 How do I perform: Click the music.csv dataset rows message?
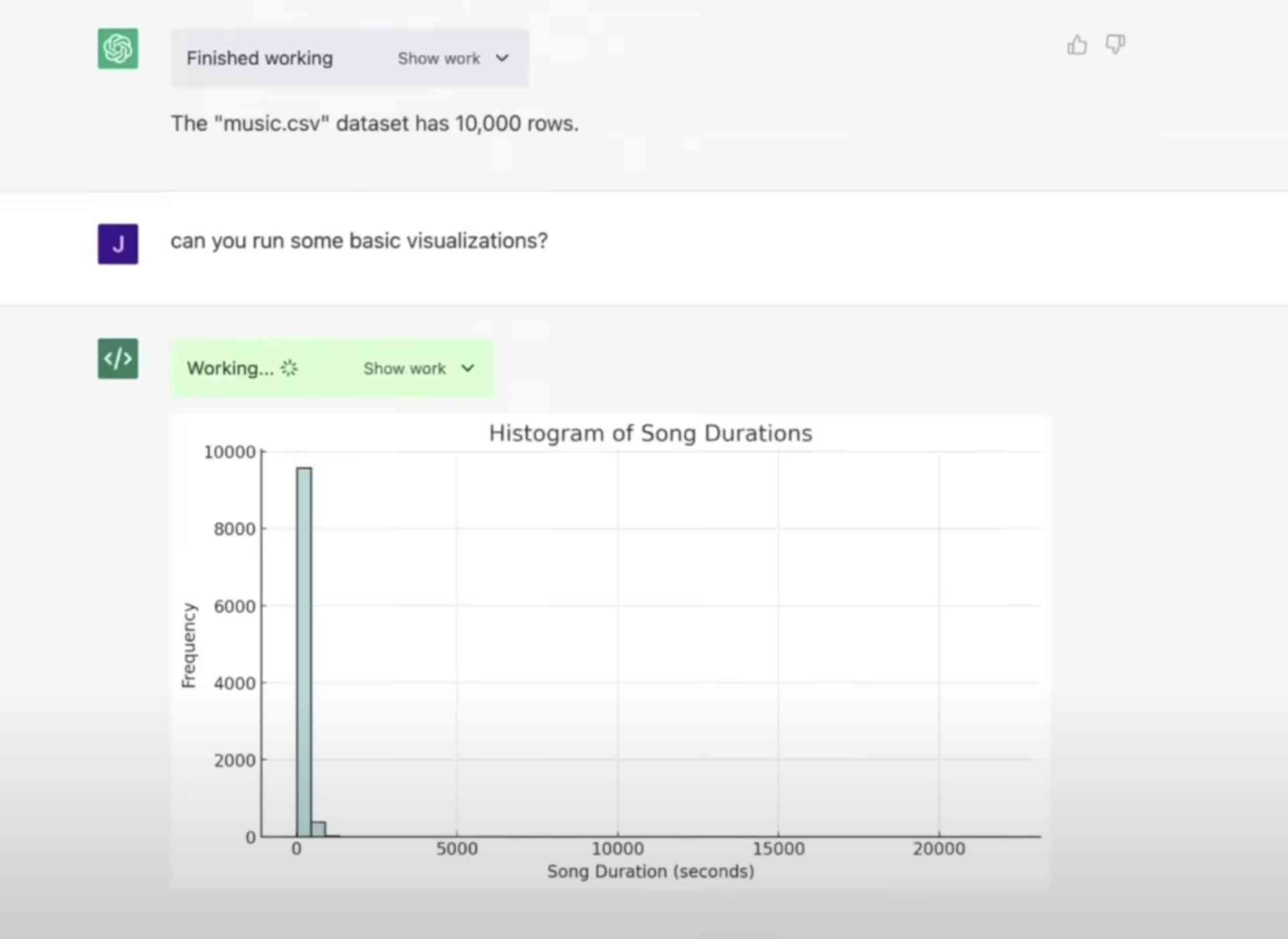pyautogui.click(x=375, y=123)
